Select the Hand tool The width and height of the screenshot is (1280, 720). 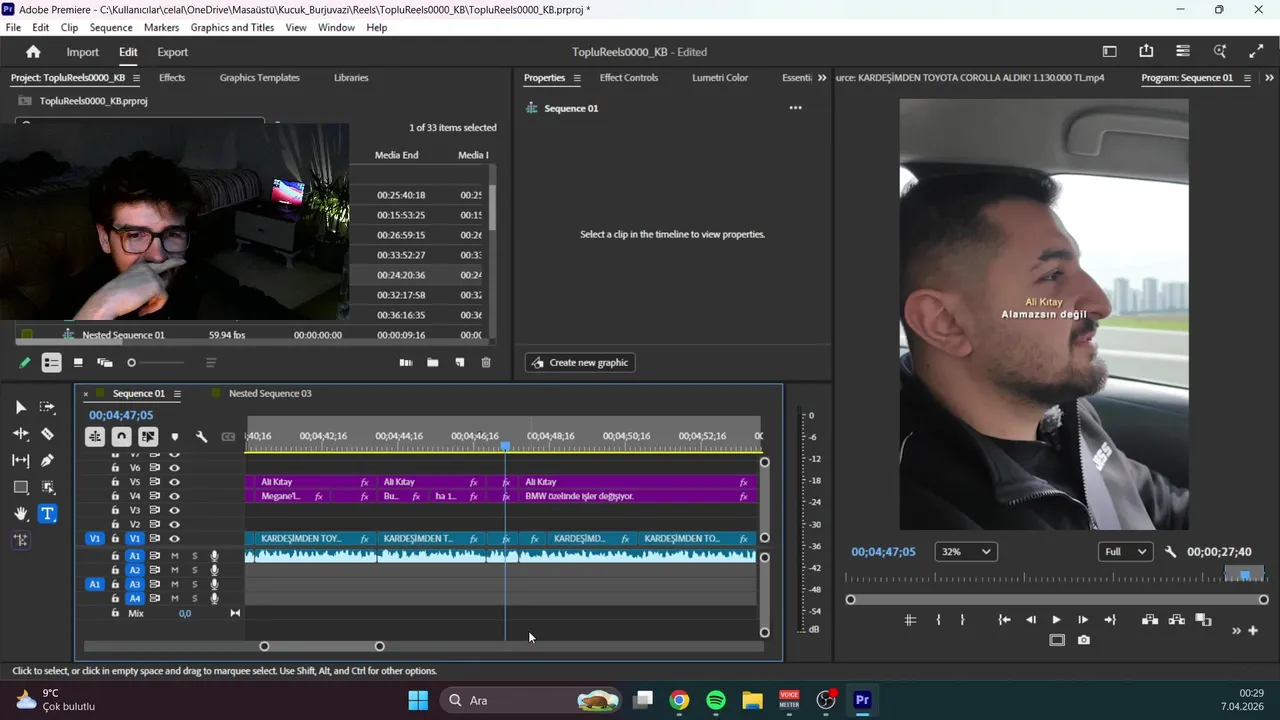coord(21,514)
